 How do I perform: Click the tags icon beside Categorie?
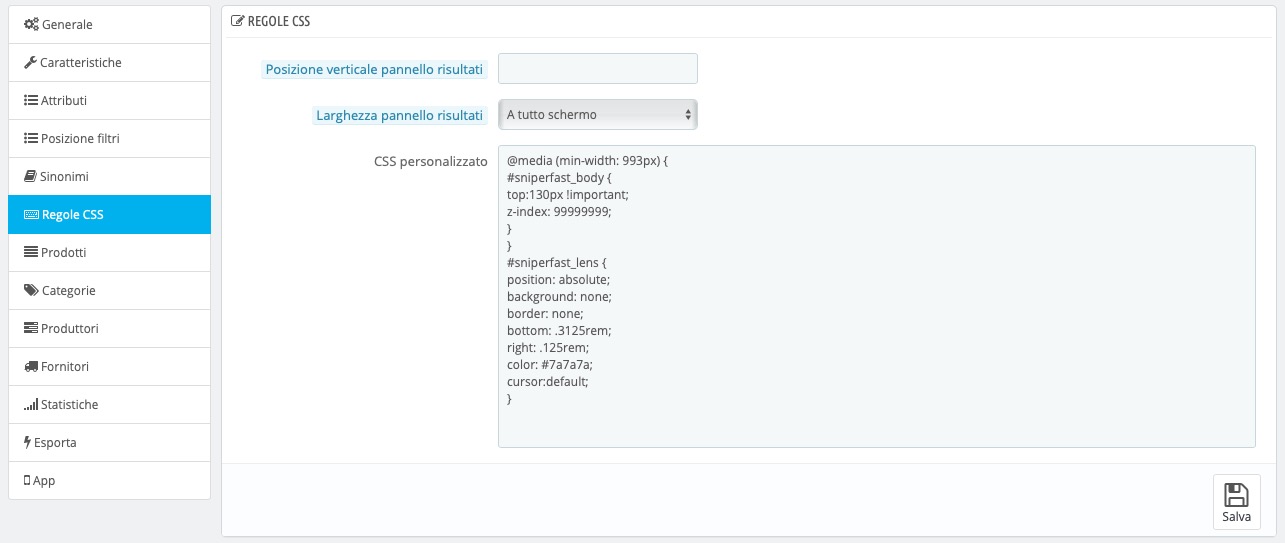tap(31, 291)
